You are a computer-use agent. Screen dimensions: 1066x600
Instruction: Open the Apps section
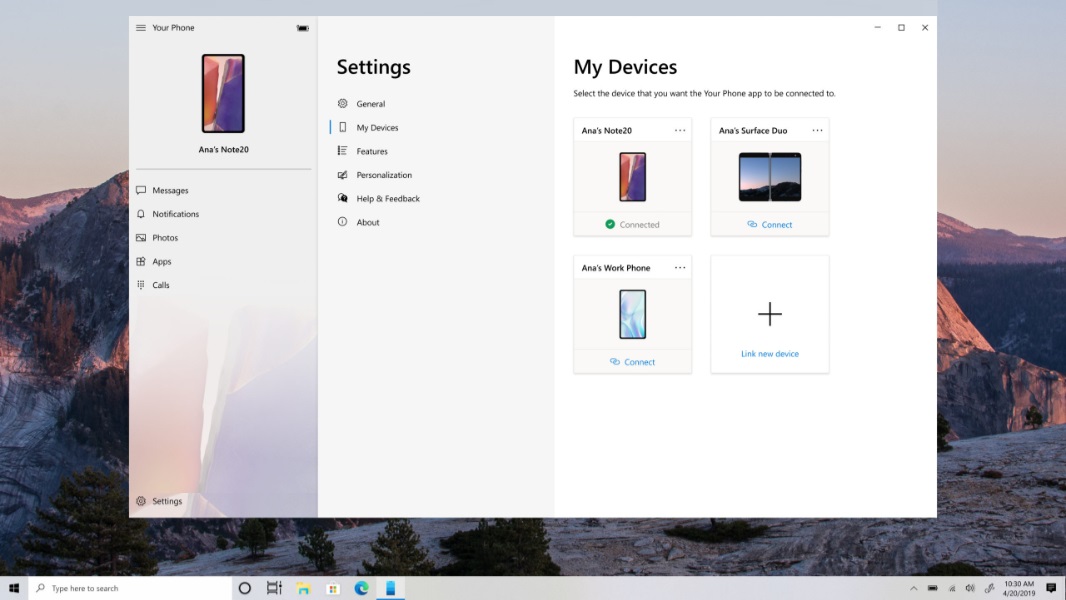coord(161,262)
